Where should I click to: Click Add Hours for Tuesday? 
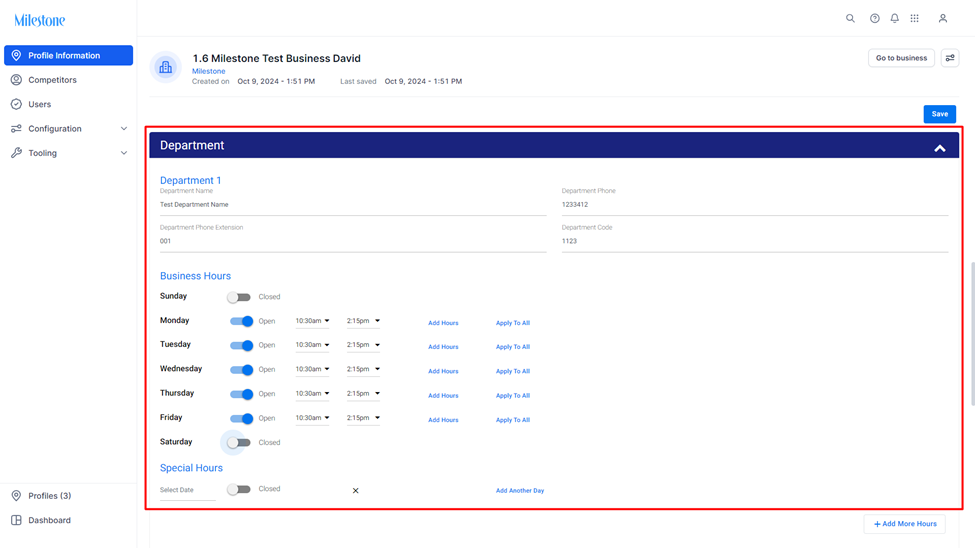pyautogui.click(x=443, y=347)
